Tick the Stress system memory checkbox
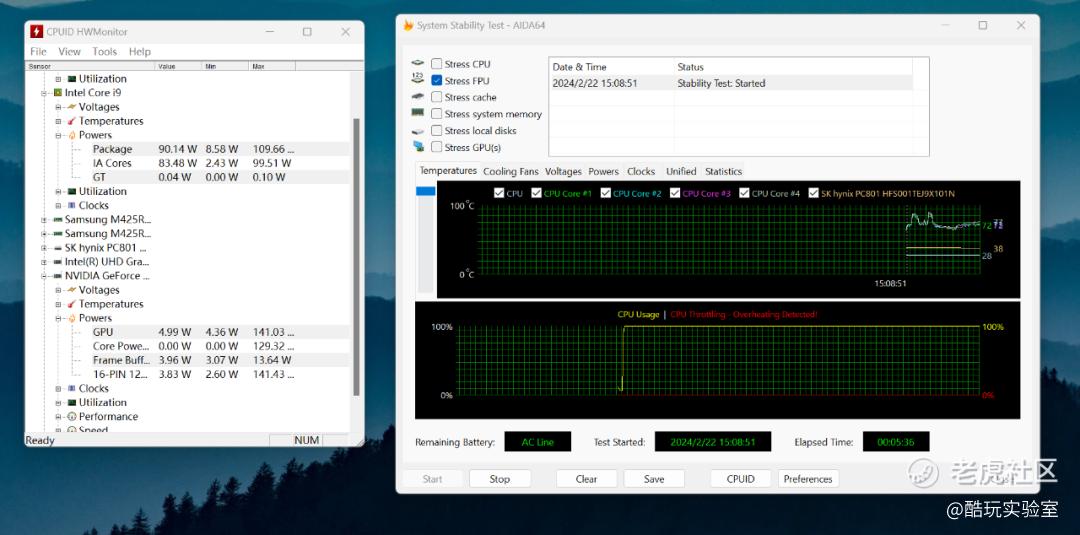Image resolution: width=1080 pixels, height=535 pixels. click(437, 114)
